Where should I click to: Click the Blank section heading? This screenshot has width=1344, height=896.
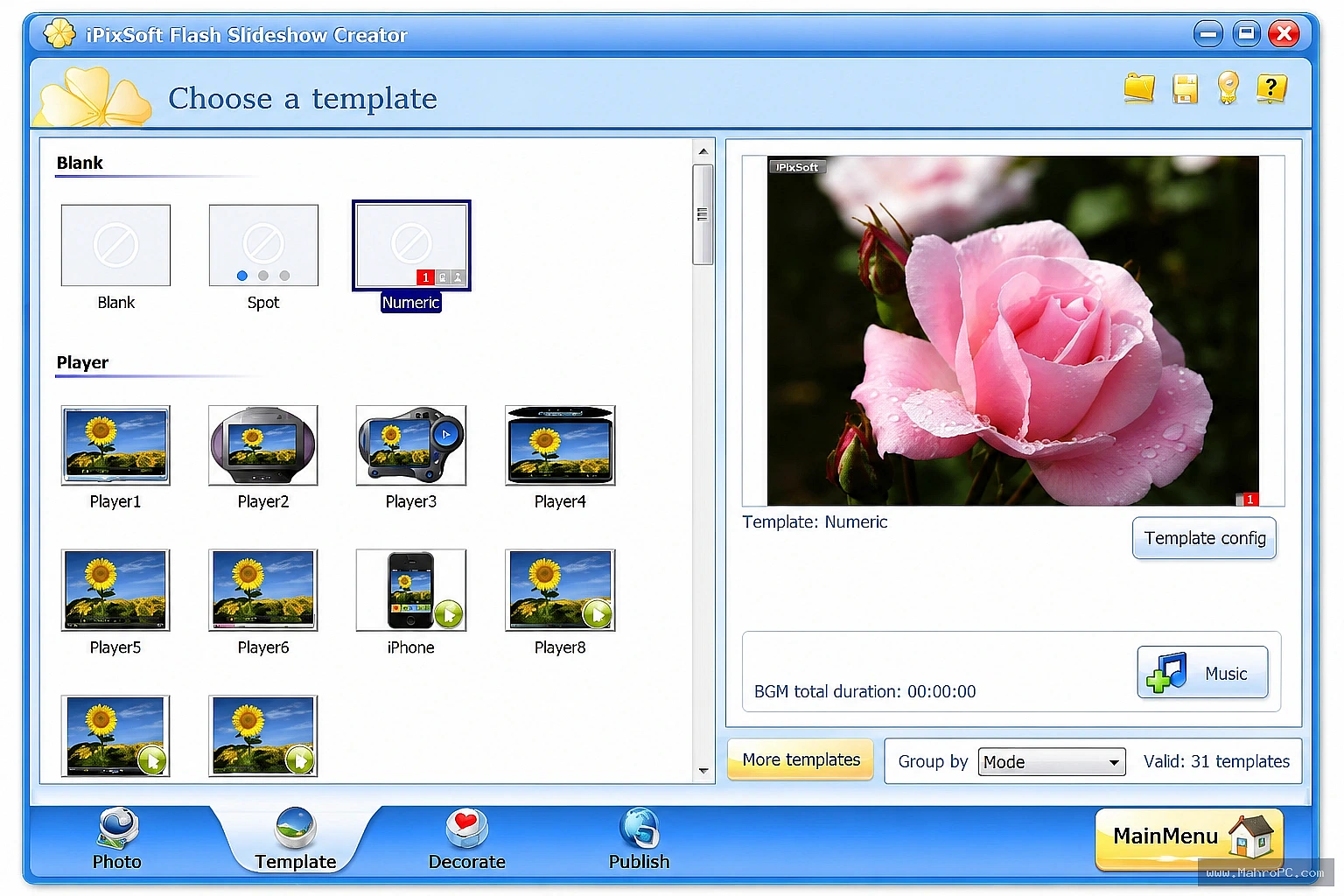(x=80, y=163)
